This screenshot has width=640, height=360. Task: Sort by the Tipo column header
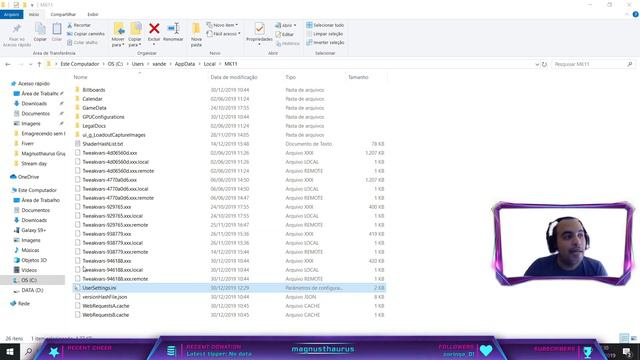pyautogui.click(x=291, y=77)
